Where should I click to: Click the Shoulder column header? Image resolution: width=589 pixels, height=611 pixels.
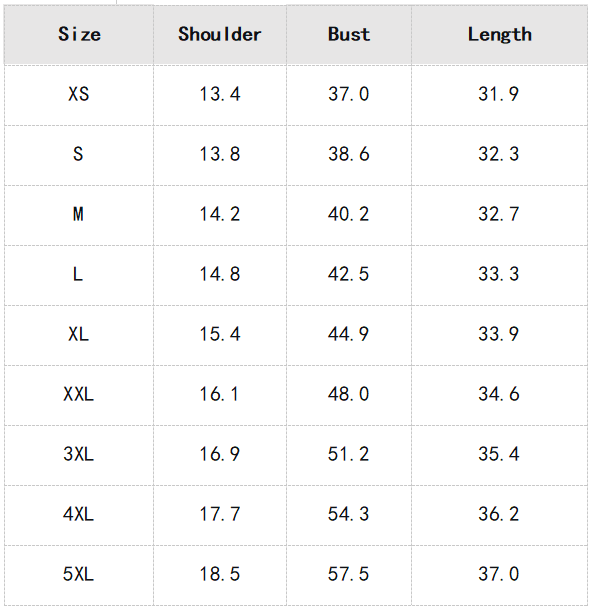[220, 34]
